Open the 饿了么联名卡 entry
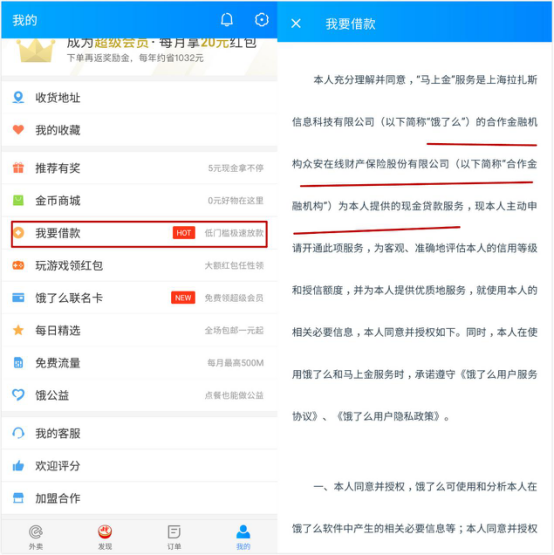 [x=139, y=298]
